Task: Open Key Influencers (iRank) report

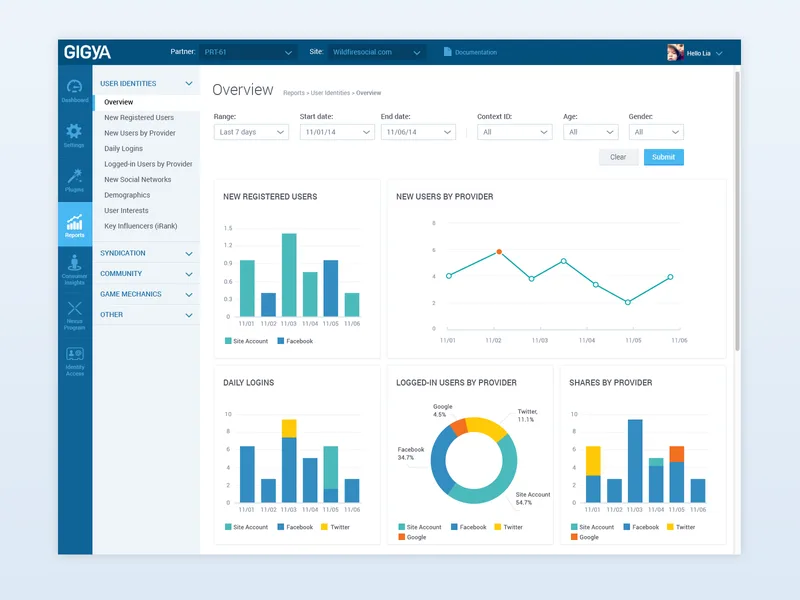Action: coord(140,226)
